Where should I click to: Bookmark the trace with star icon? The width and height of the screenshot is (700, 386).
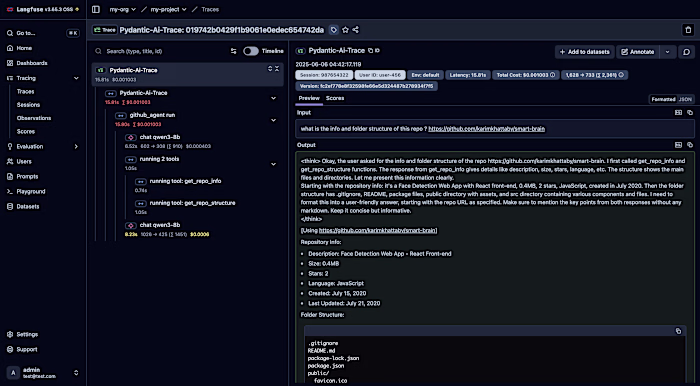point(345,30)
